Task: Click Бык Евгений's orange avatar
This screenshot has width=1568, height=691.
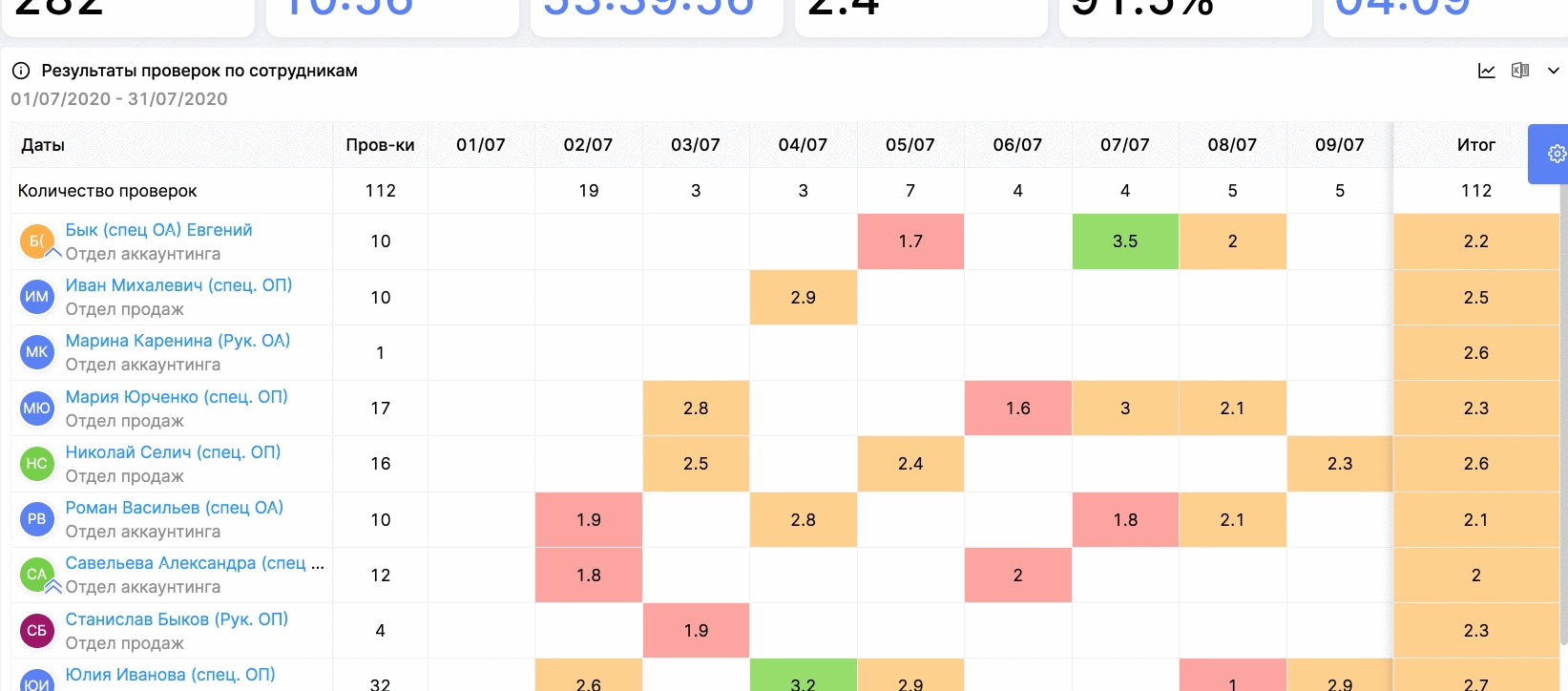Action: tap(36, 241)
